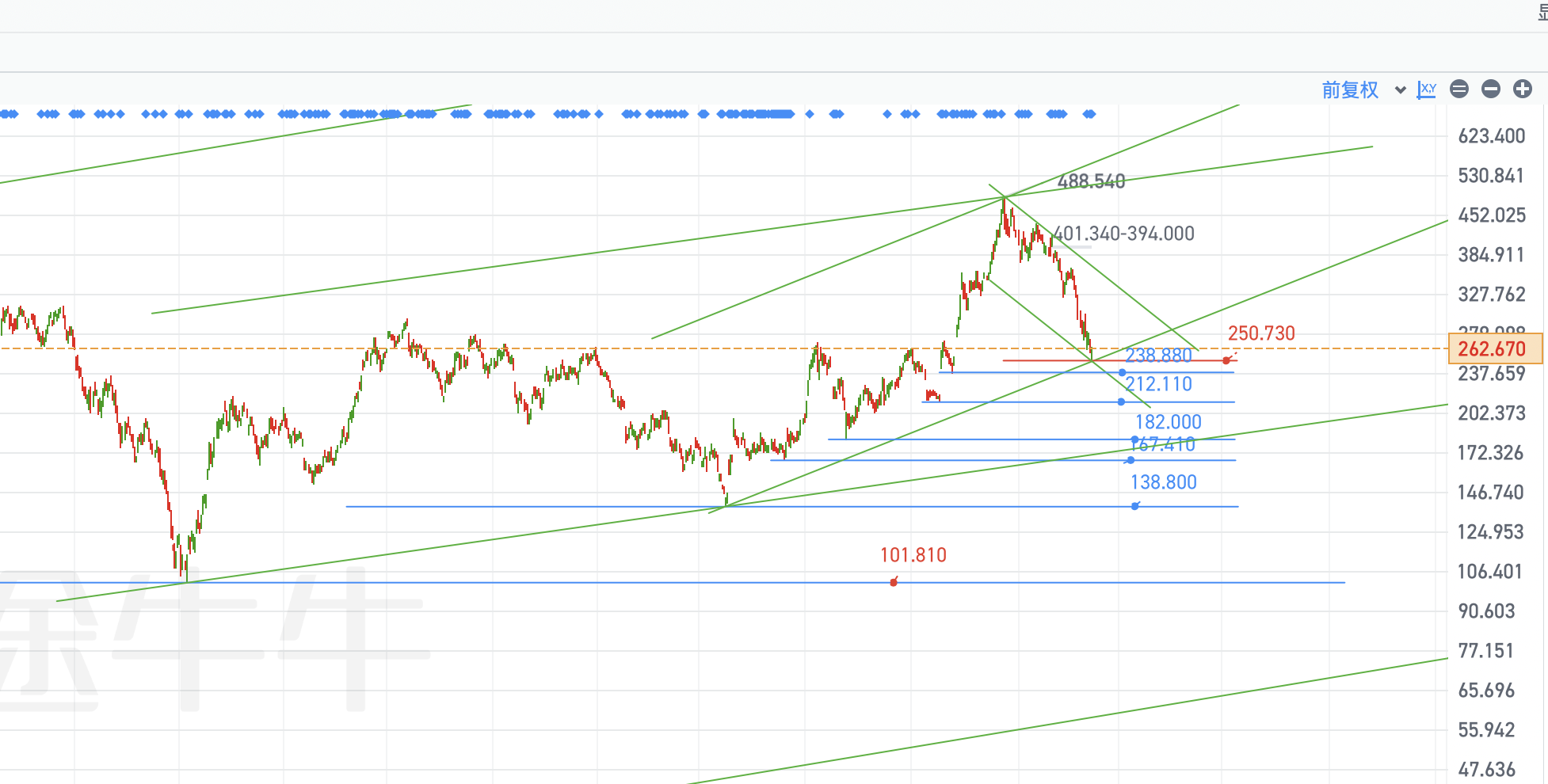
Task: Click the 124.953 axis value
Action: coord(1491,532)
